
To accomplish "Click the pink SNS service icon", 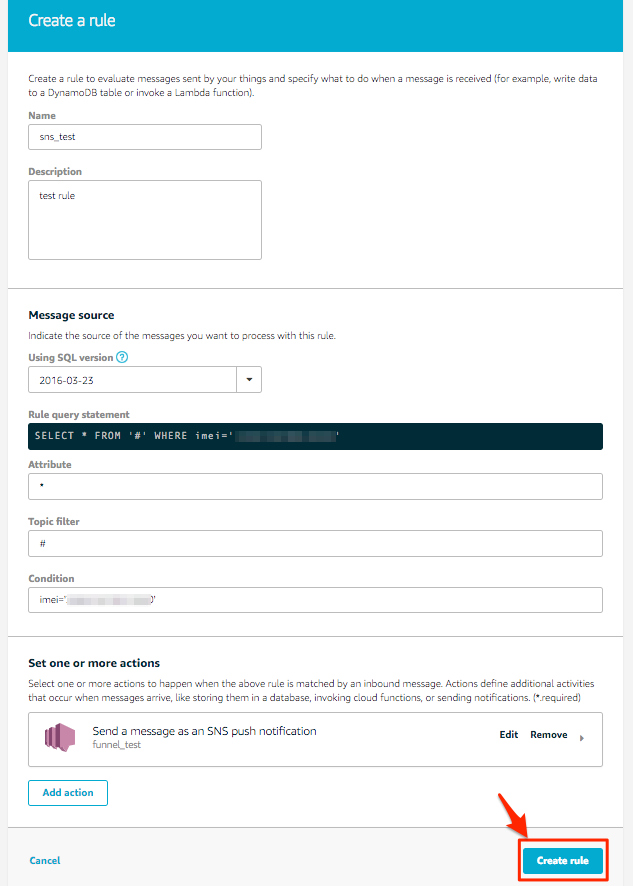I will (60, 737).
